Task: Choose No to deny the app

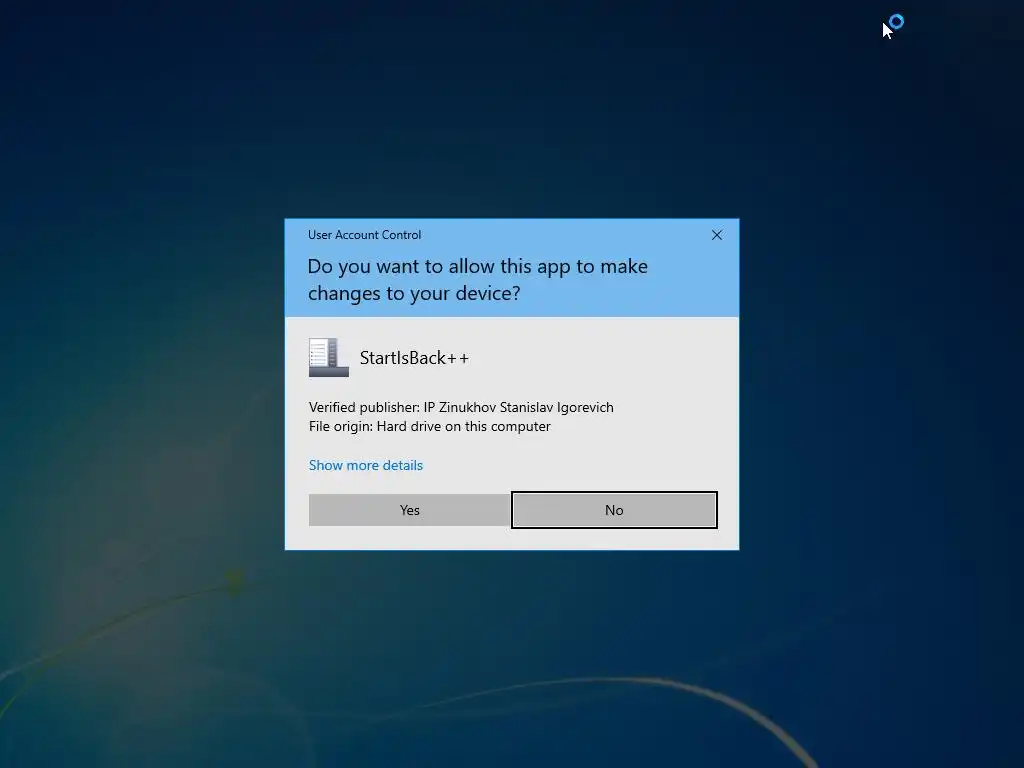Action: coord(614,510)
